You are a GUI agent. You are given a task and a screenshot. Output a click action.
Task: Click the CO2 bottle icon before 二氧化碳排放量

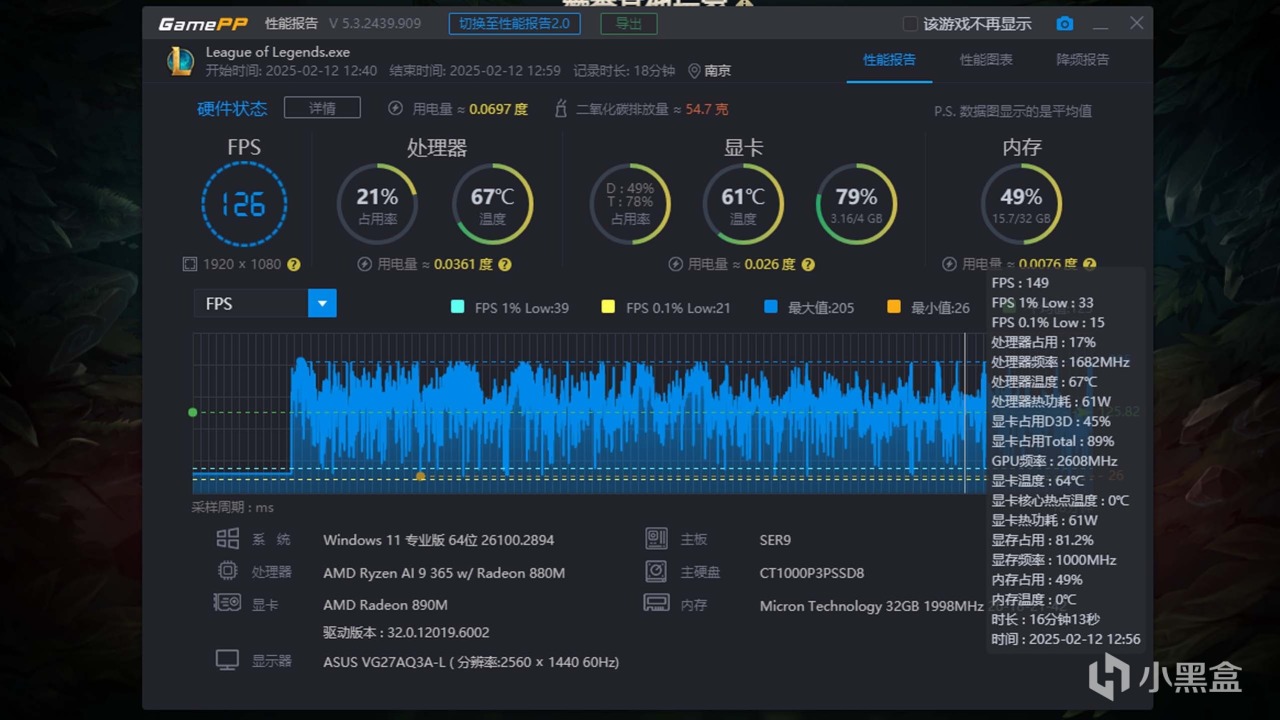(561, 109)
